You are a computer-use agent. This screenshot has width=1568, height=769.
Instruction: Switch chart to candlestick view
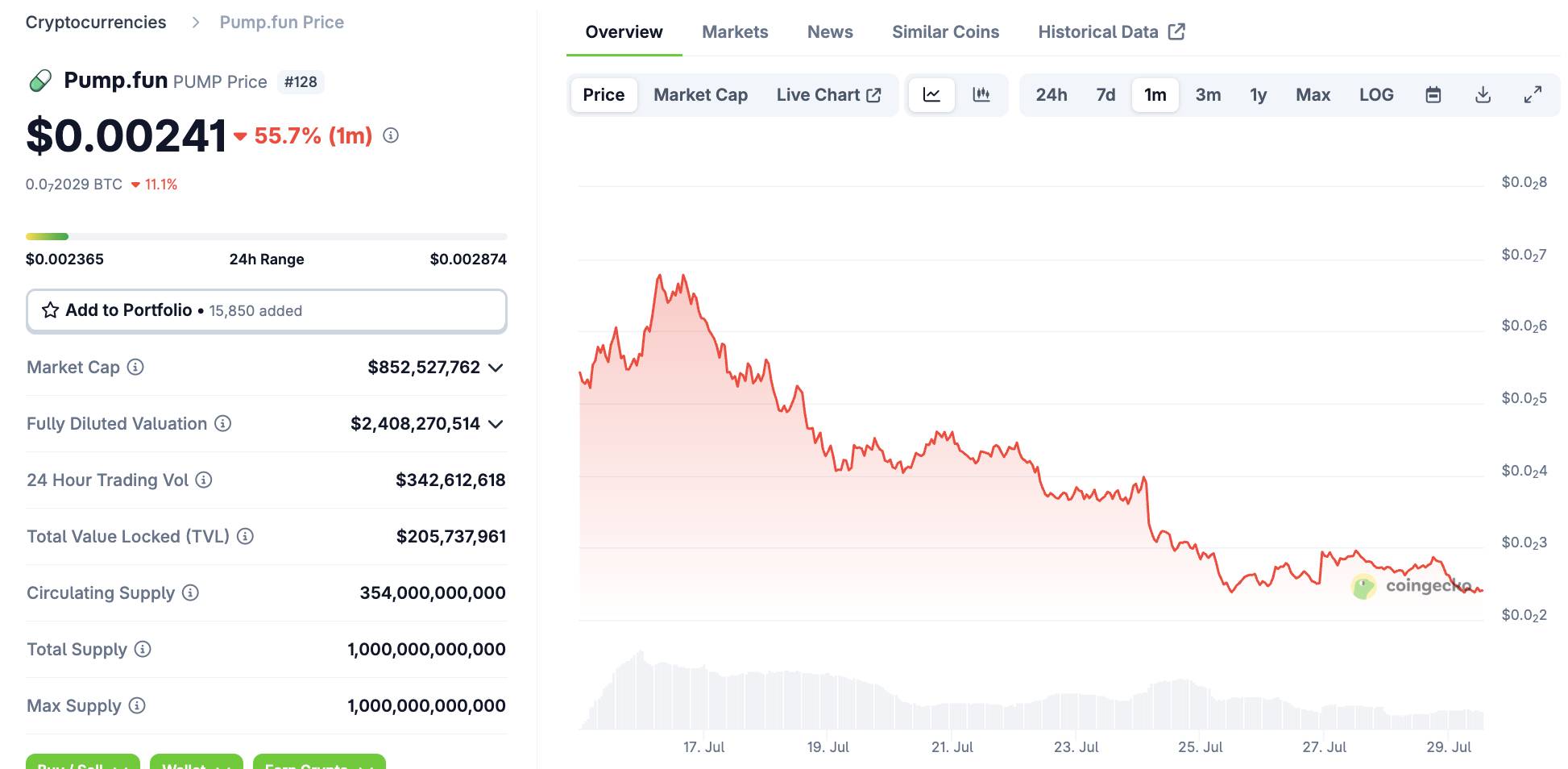982,94
